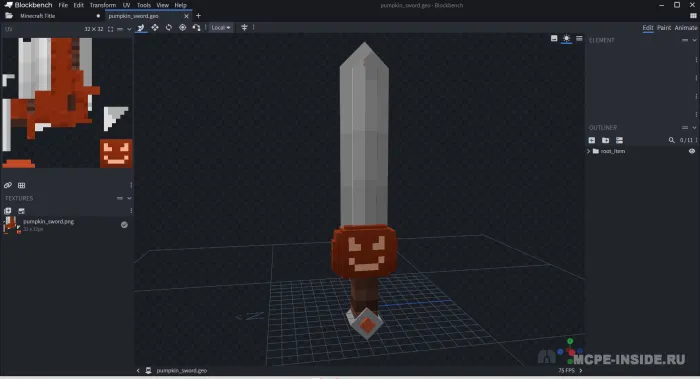Close the pumpkin_sword.geo tab

[186, 16]
